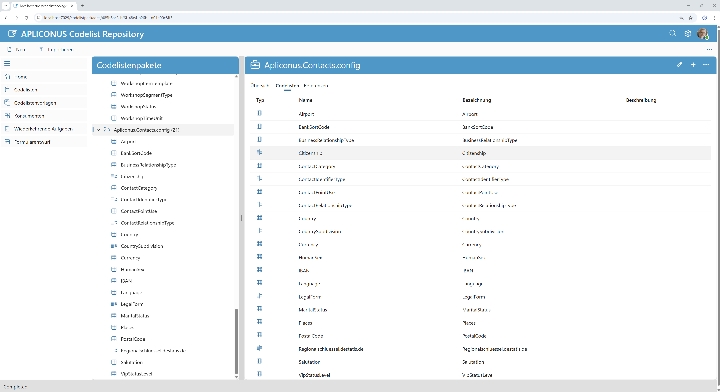Bookmark this page with the star
720x392 pixels.
[690, 17]
